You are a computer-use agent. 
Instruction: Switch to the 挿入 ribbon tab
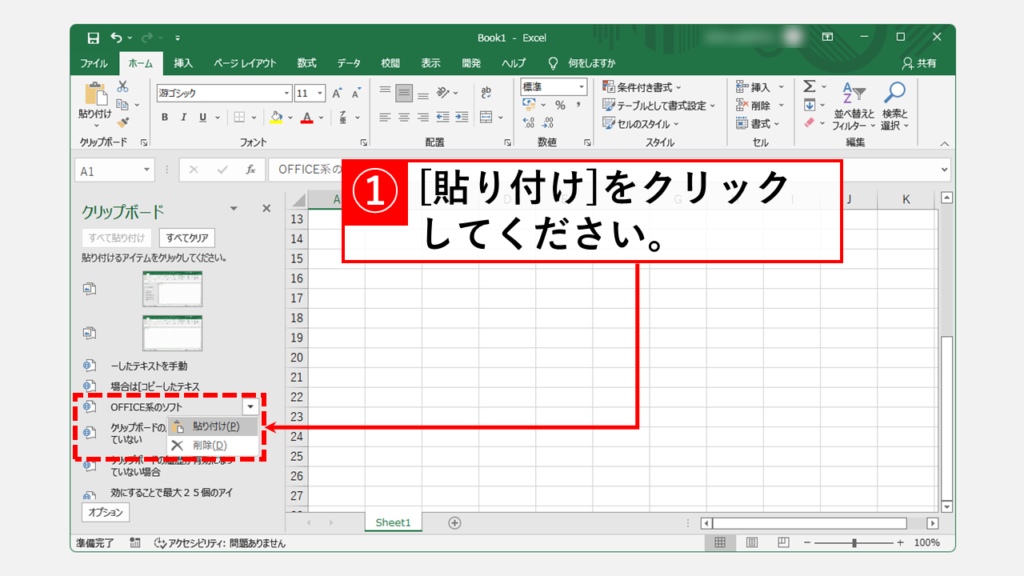[x=183, y=63]
